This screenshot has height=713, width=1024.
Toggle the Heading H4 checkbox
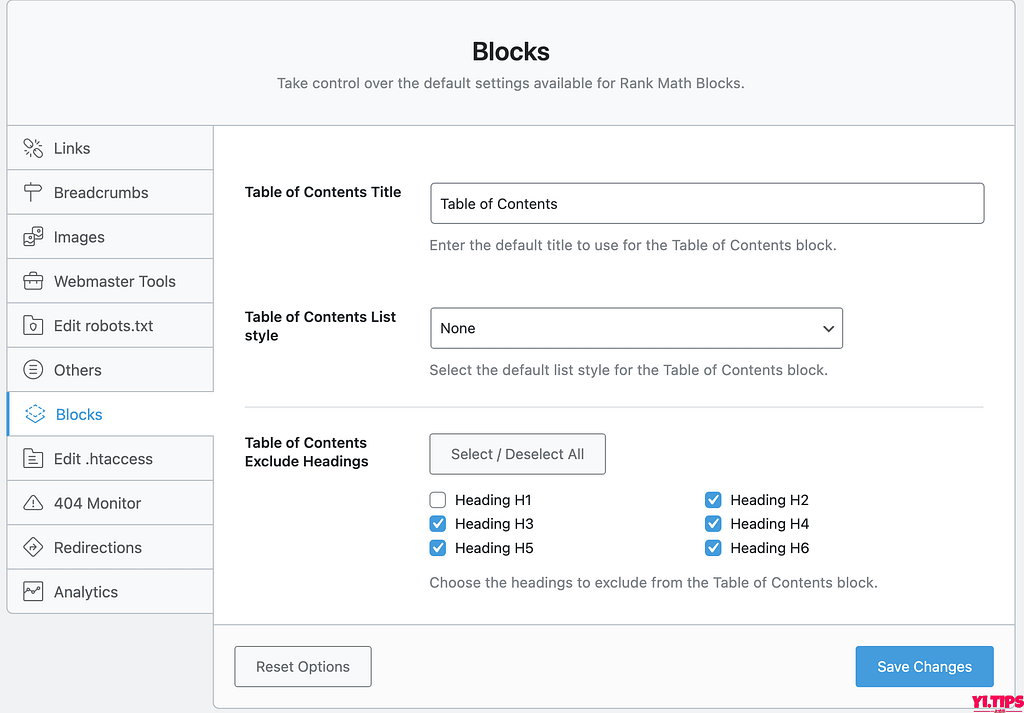point(713,524)
